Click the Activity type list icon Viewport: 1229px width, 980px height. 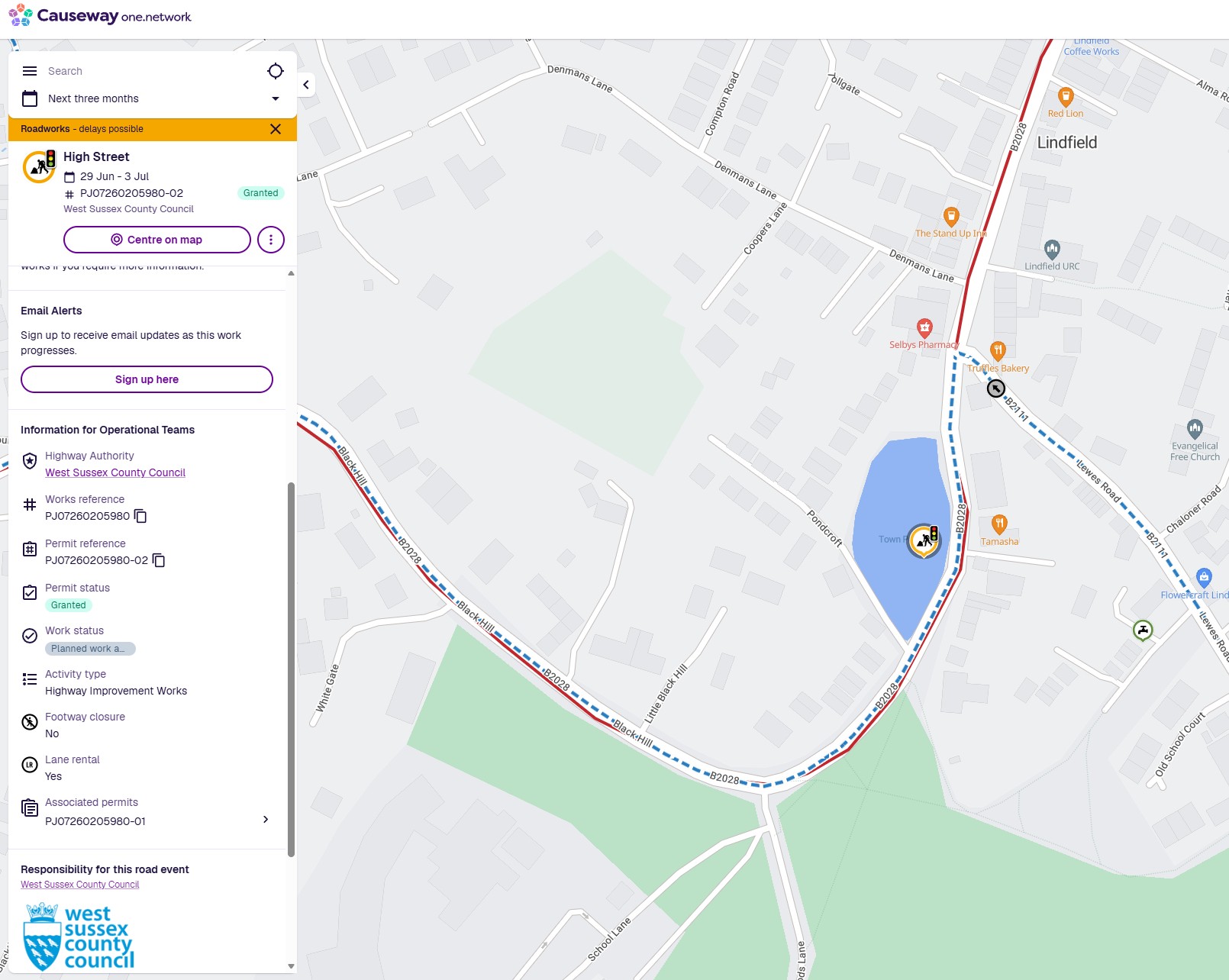pos(30,679)
